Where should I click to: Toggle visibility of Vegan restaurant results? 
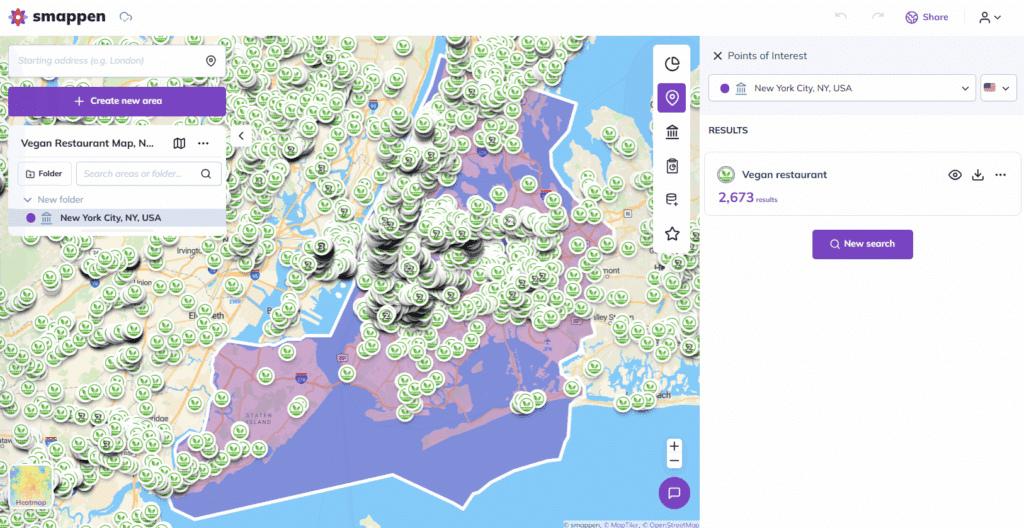click(955, 175)
